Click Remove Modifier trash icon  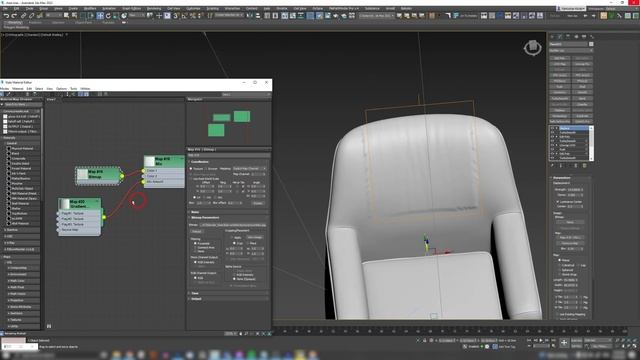click(576, 165)
